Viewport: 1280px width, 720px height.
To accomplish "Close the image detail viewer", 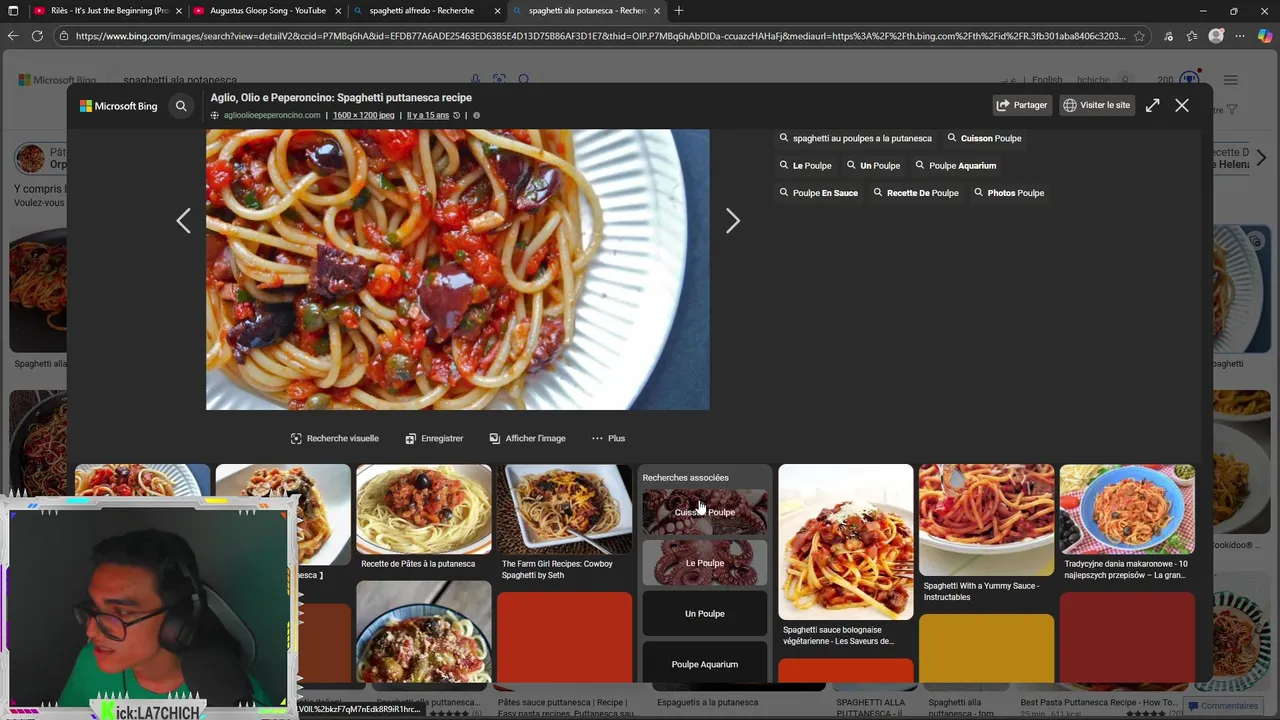I will click(x=1182, y=105).
